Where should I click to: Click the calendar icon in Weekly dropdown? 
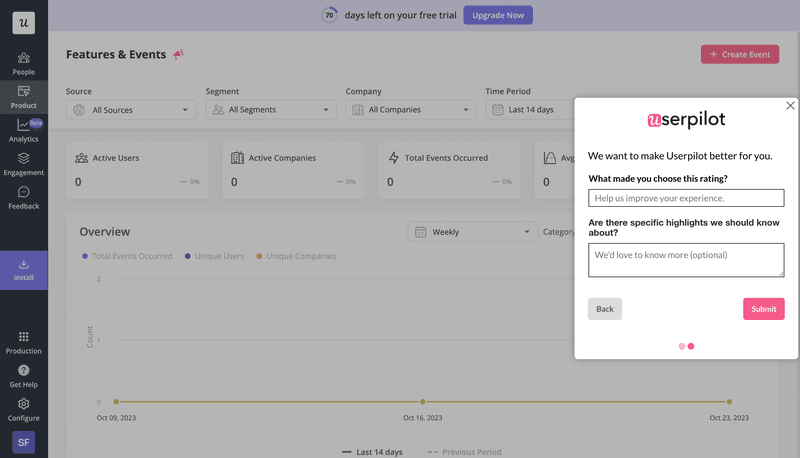pos(420,232)
